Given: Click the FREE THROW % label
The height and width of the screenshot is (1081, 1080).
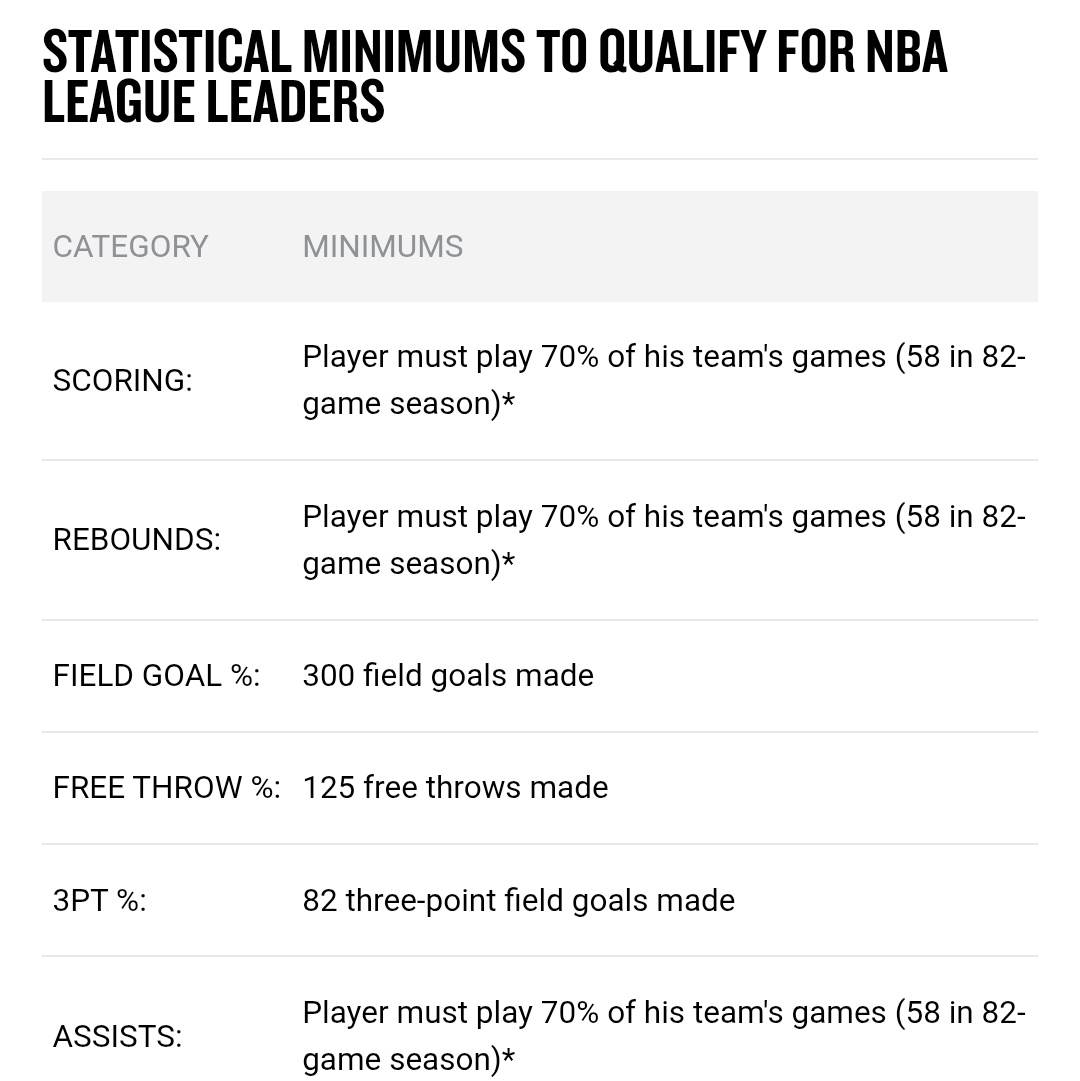Looking at the screenshot, I should [167, 787].
